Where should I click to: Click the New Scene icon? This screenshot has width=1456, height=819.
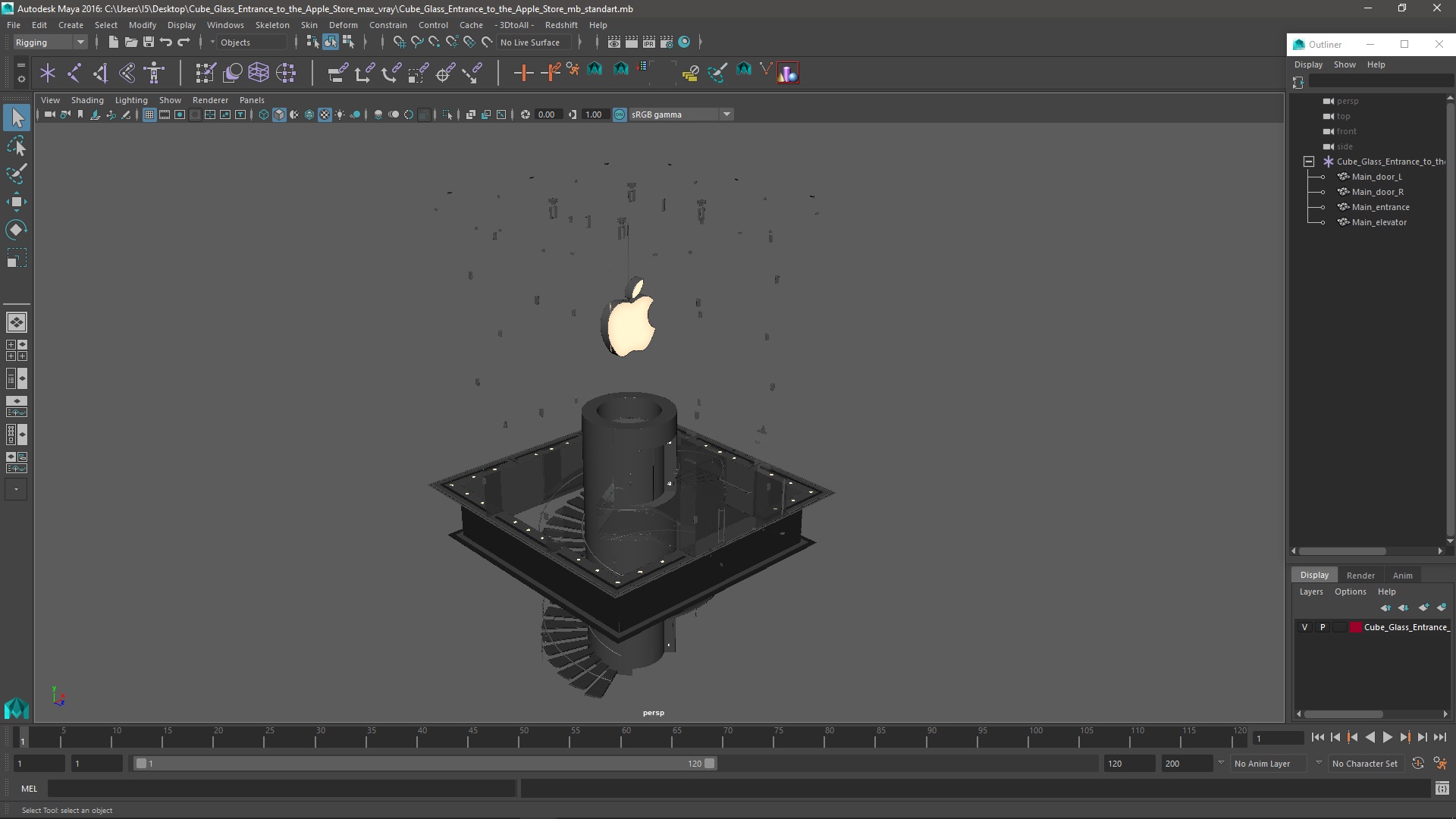(113, 42)
